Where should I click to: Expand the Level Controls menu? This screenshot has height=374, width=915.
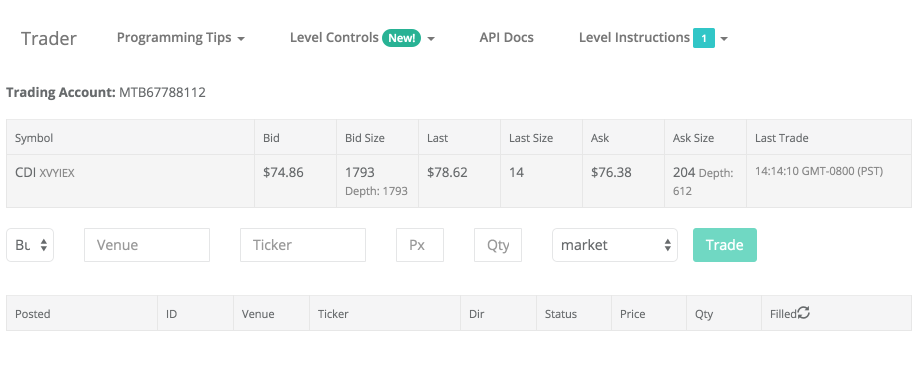(362, 38)
